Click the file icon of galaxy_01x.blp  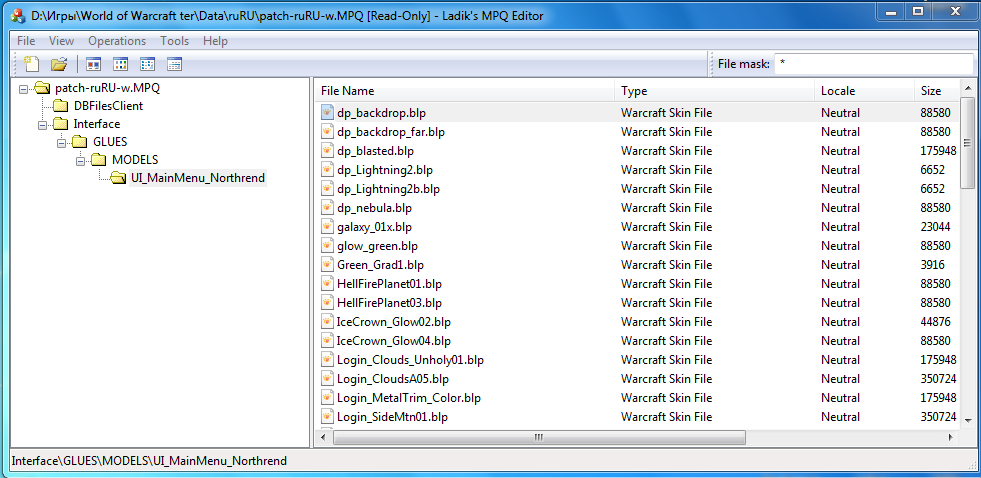tap(327, 226)
